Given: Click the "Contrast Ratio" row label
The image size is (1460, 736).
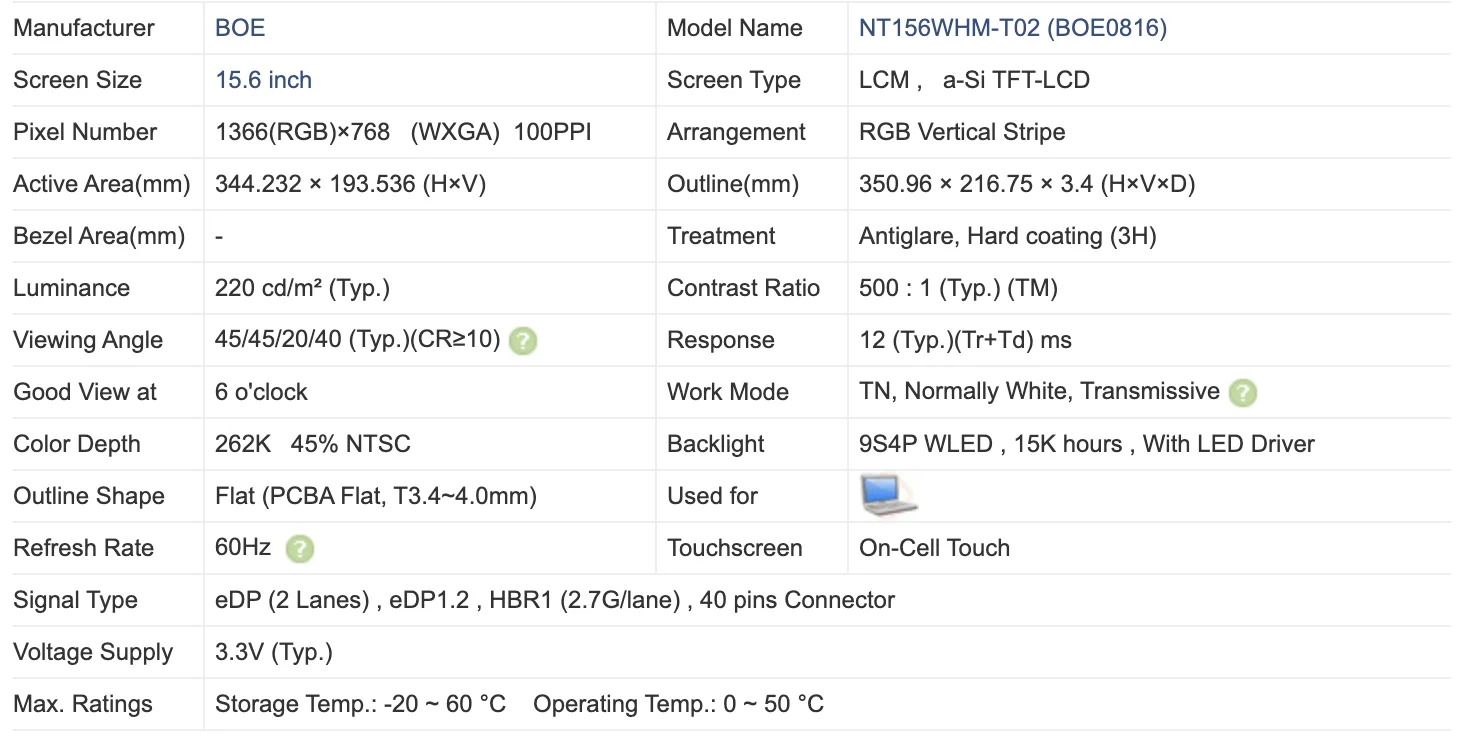Looking at the screenshot, I should [744, 288].
